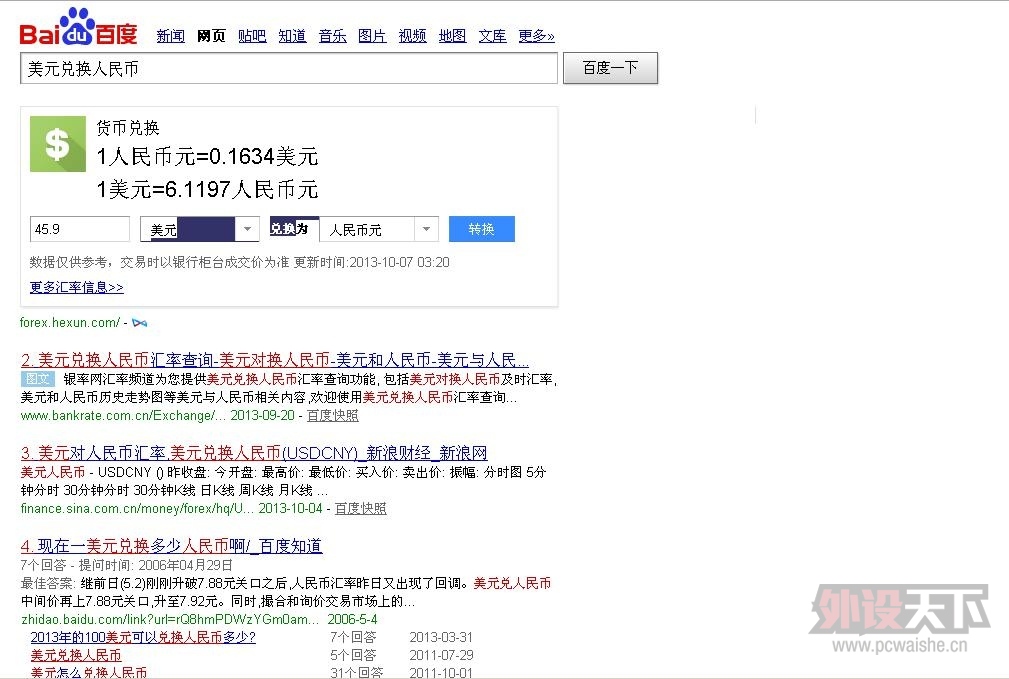Click the 百度一下 search button

pyautogui.click(x=610, y=68)
